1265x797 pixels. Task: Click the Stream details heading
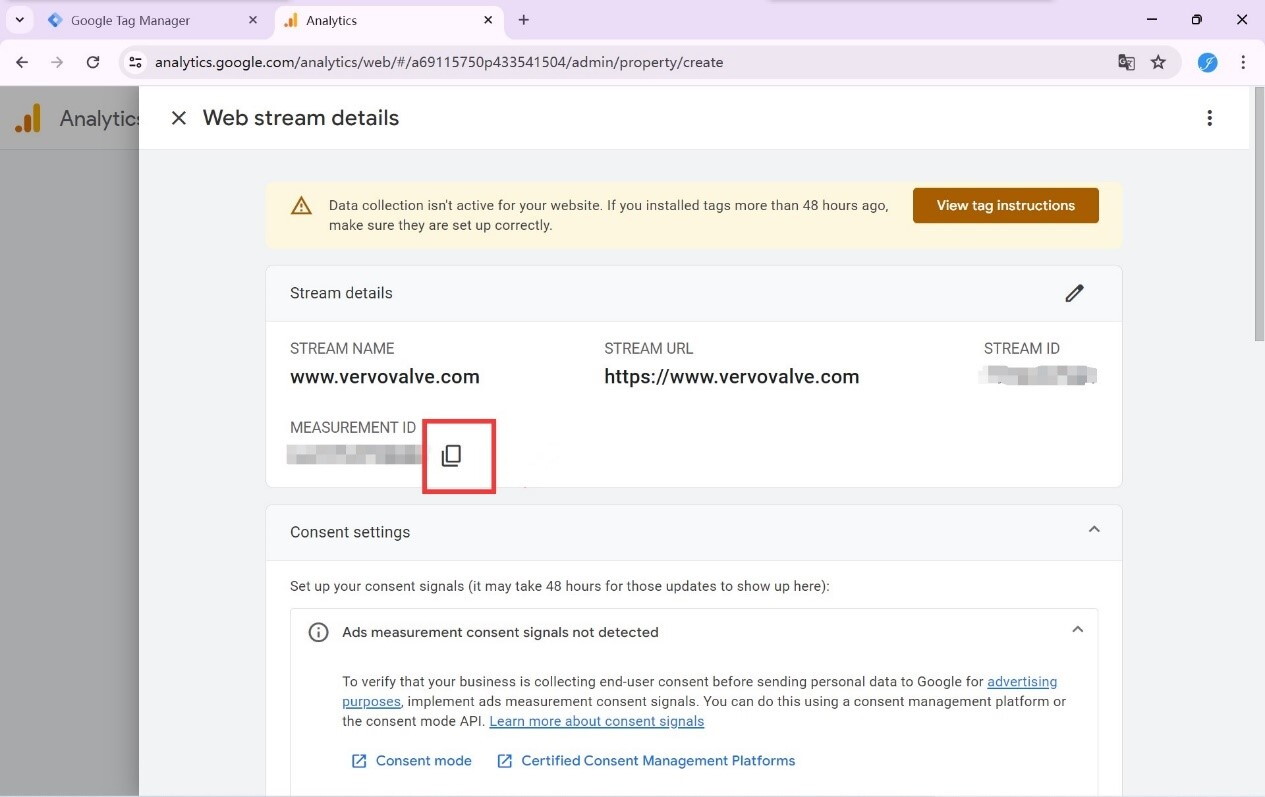coord(341,293)
